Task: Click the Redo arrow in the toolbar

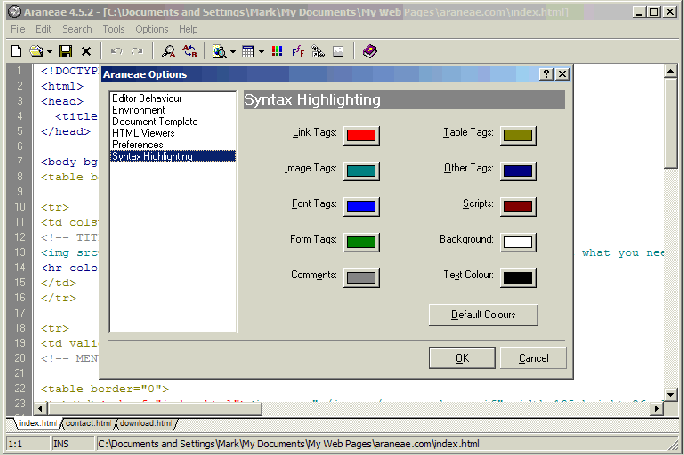Action: tap(137, 51)
